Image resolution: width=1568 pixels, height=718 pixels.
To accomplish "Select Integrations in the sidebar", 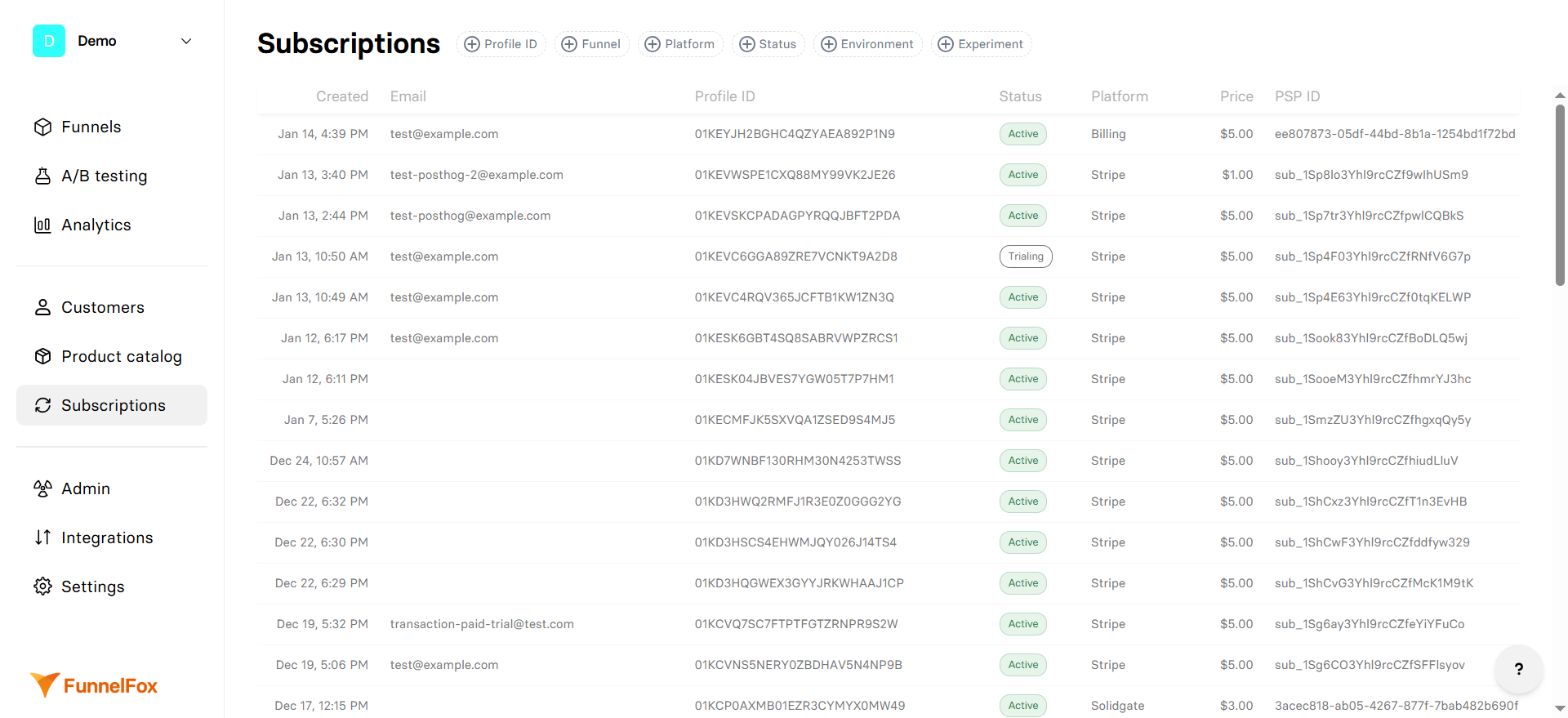I will [112, 537].
